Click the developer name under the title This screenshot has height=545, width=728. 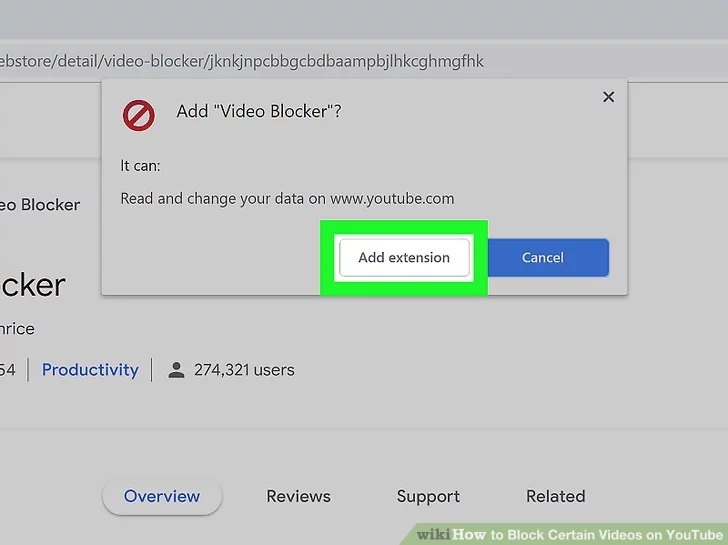[x=17, y=328]
